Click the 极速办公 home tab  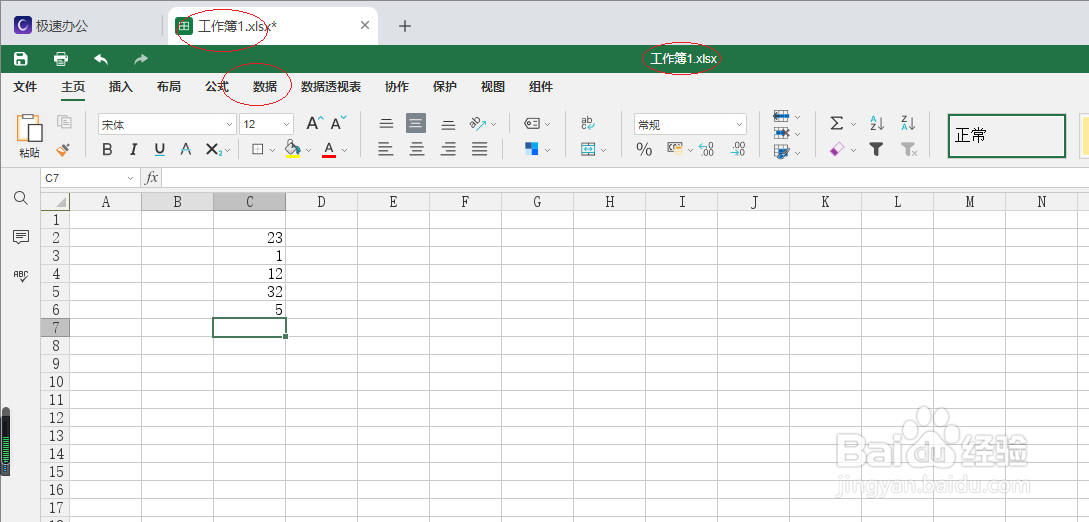[51, 26]
